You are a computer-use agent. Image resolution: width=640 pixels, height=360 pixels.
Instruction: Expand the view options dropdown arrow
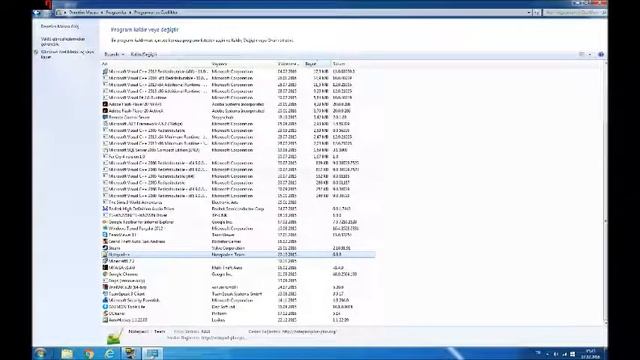point(590,54)
